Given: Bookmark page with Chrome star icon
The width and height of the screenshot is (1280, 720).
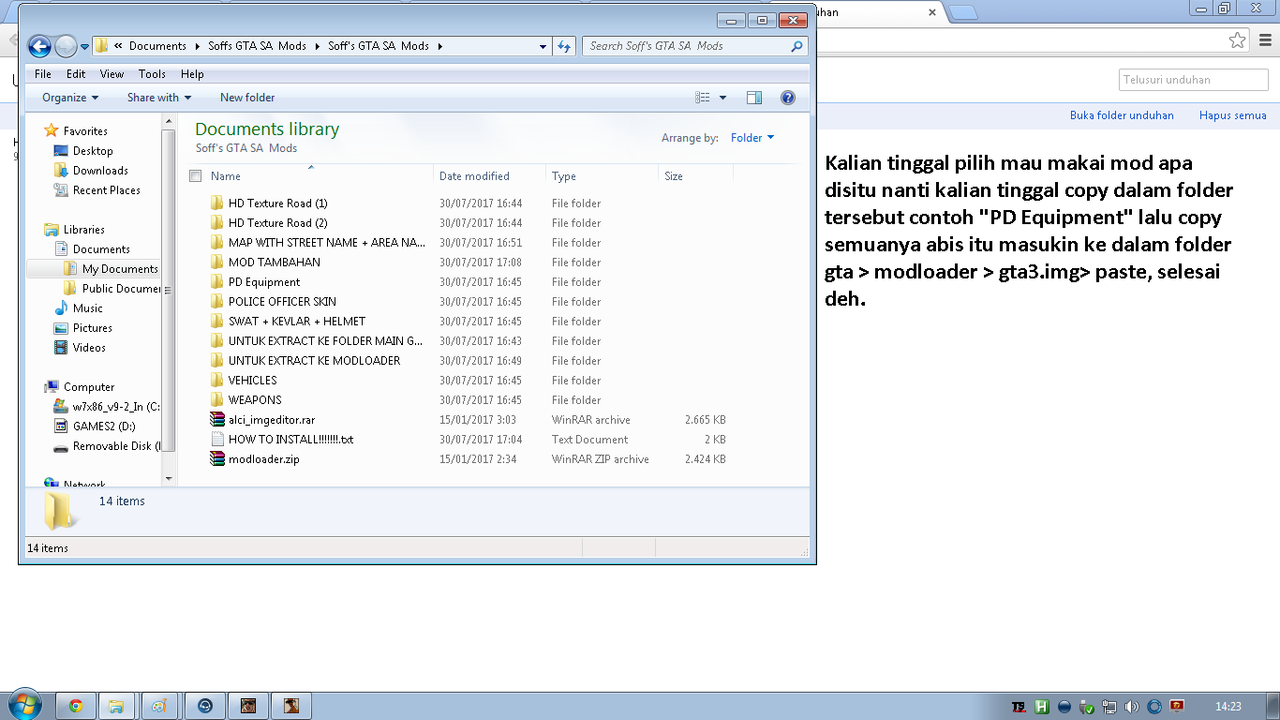Looking at the screenshot, I should 1238,40.
